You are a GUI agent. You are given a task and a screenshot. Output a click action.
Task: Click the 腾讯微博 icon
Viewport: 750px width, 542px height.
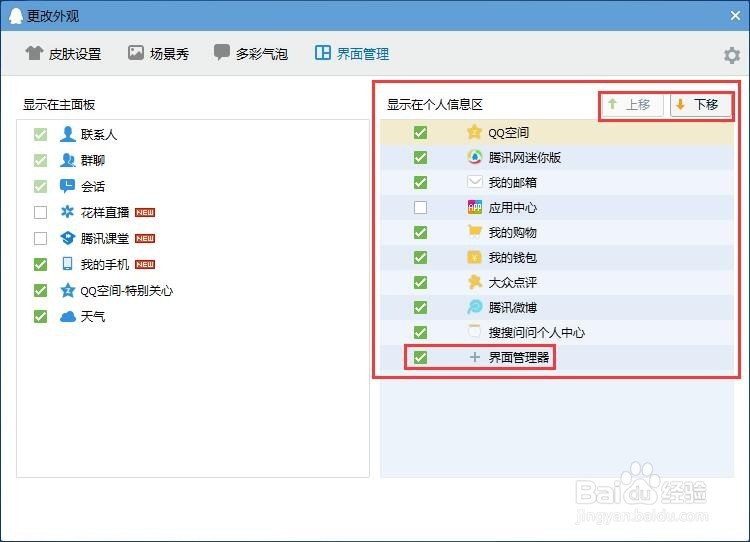point(474,307)
